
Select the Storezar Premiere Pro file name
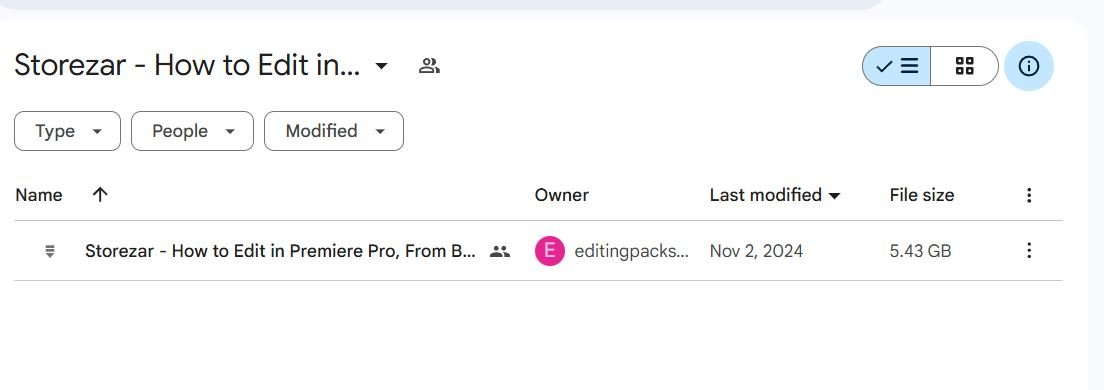[280, 251]
